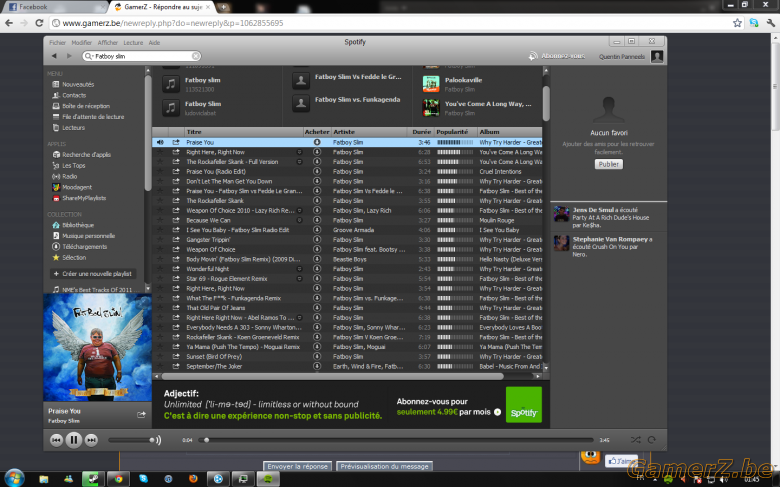Star the Right Here, Right Now – Full Version track
This screenshot has width=780, height=487.
click(160, 152)
